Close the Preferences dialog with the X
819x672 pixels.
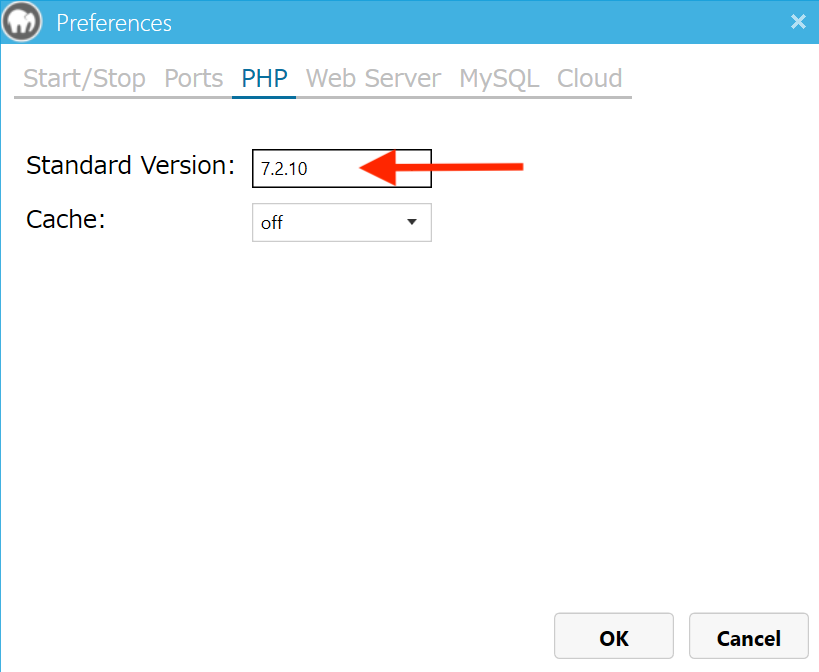798,22
